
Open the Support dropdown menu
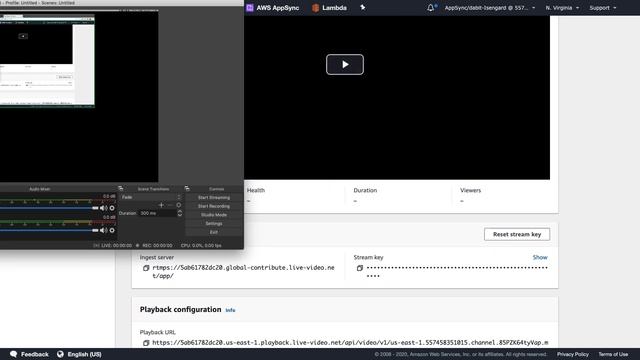coord(602,8)
